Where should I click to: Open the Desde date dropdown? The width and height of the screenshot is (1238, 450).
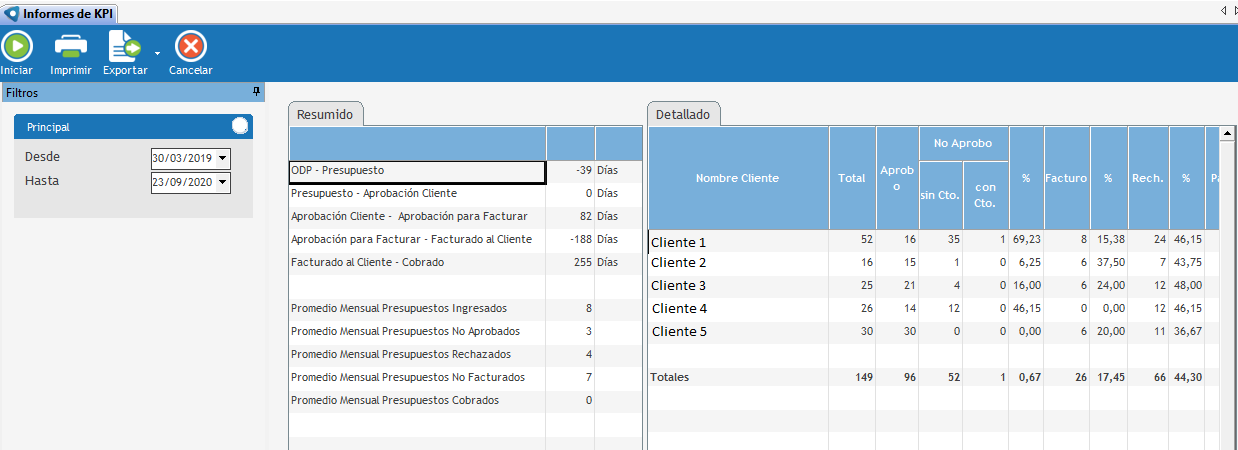click(x=222, y=158)
